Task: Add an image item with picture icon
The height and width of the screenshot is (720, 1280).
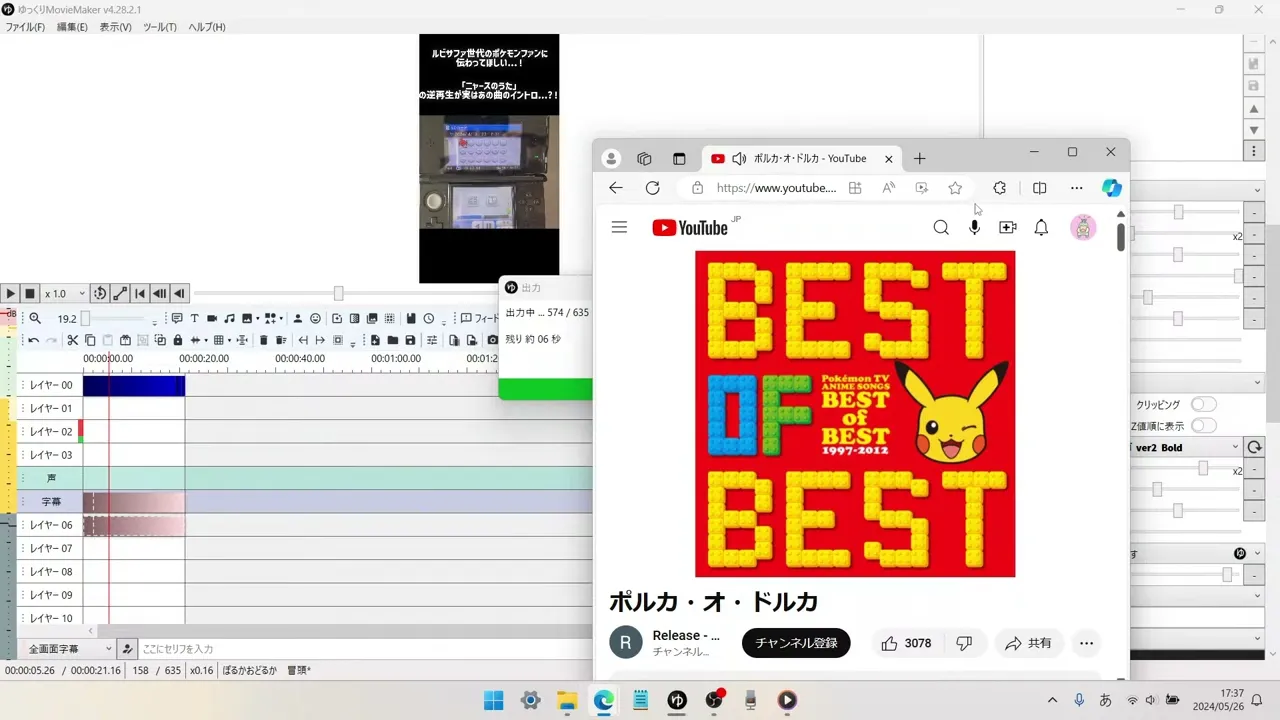Action: [x=247, y=318]
